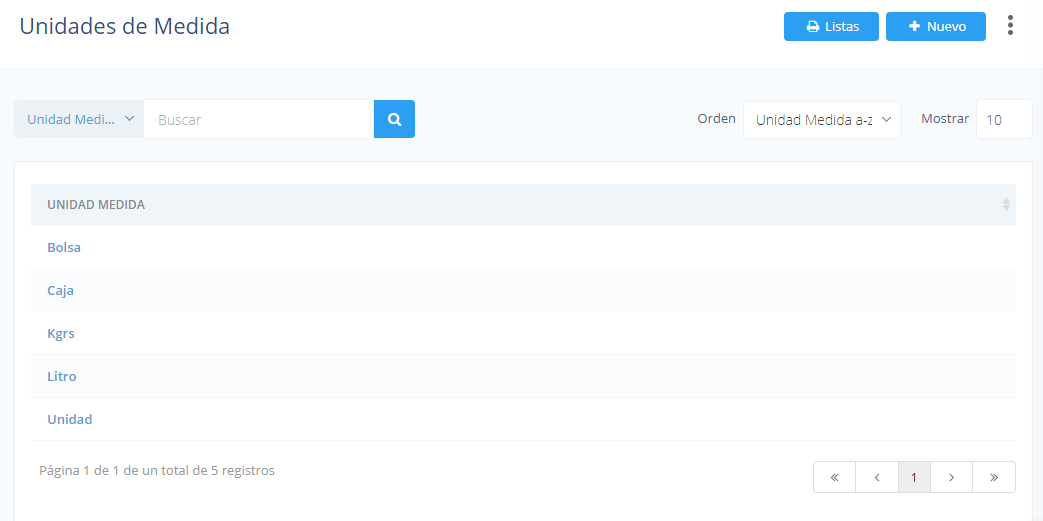The width and height of the screenshot is (1043, 521).
Task: Open the Kgrs record
Action: [61, 334]
